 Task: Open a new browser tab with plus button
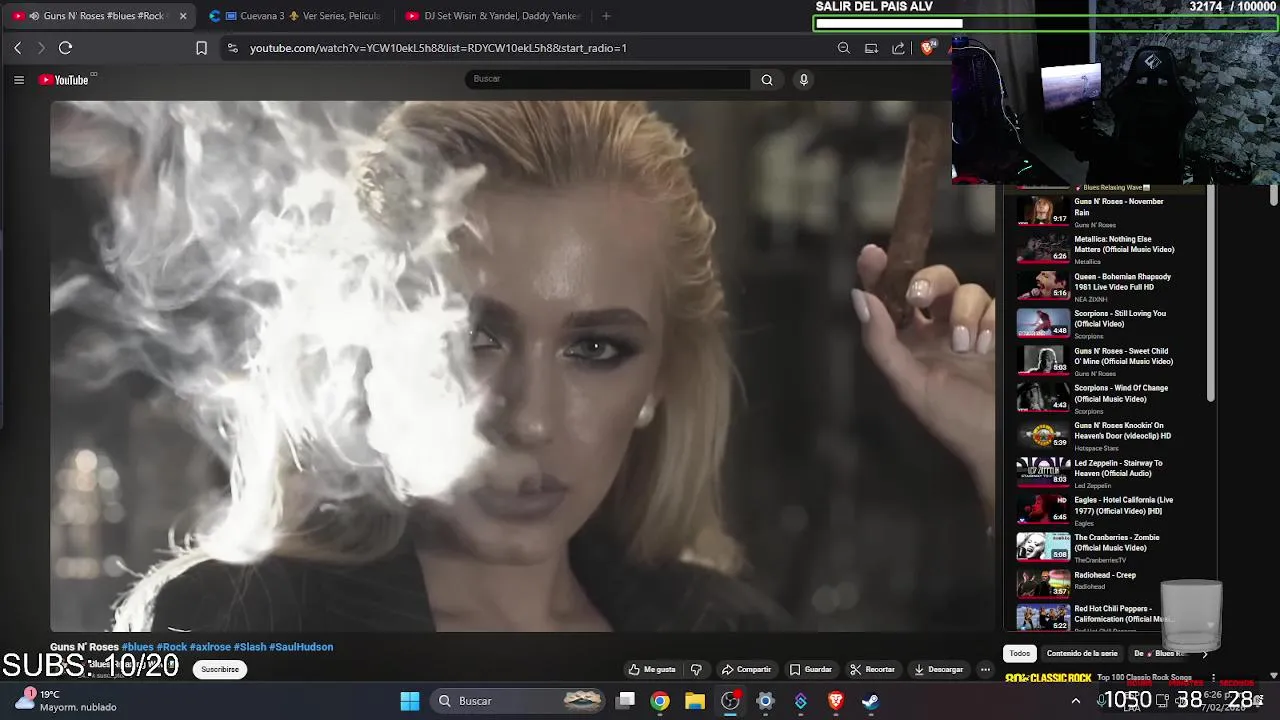(606, 16)
